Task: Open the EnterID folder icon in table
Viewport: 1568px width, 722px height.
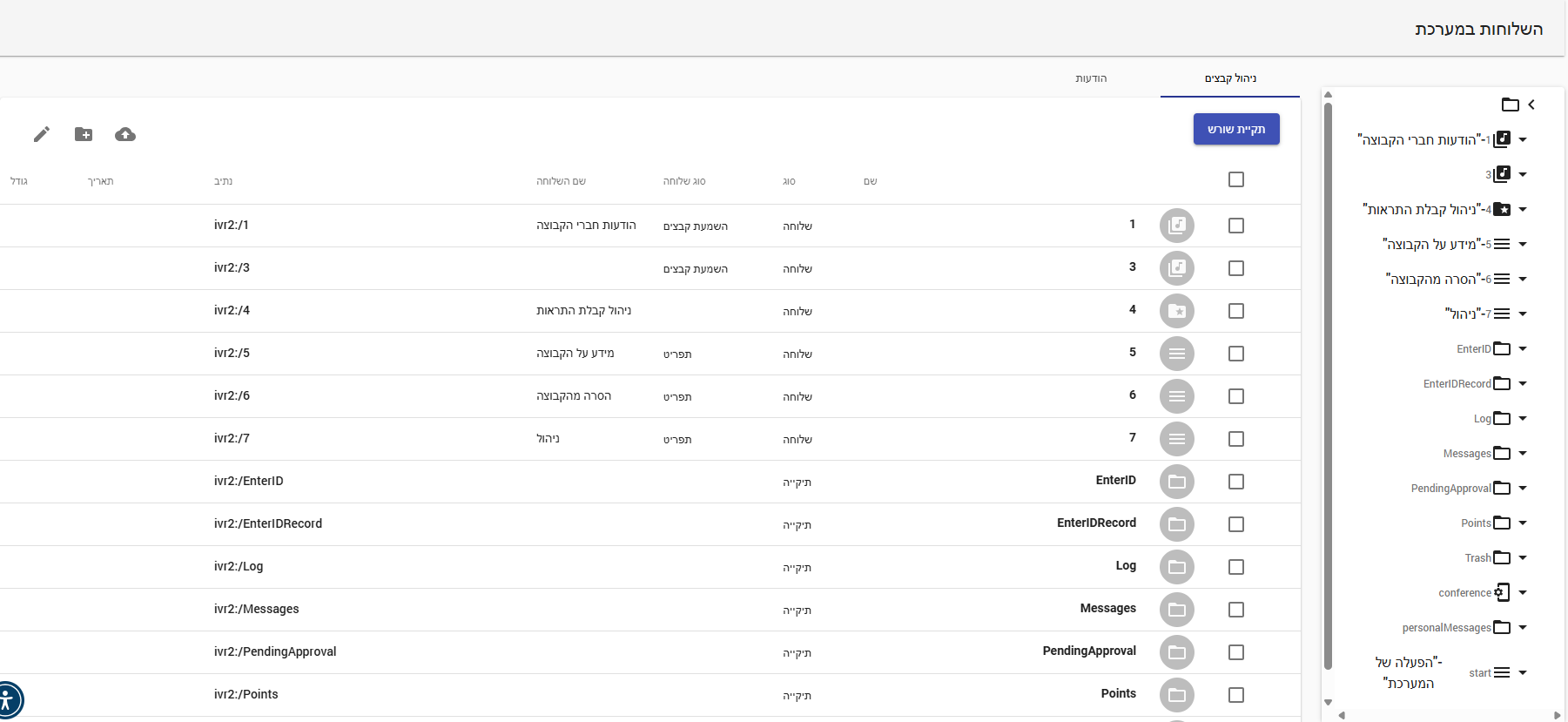Action: (1176, 482)
